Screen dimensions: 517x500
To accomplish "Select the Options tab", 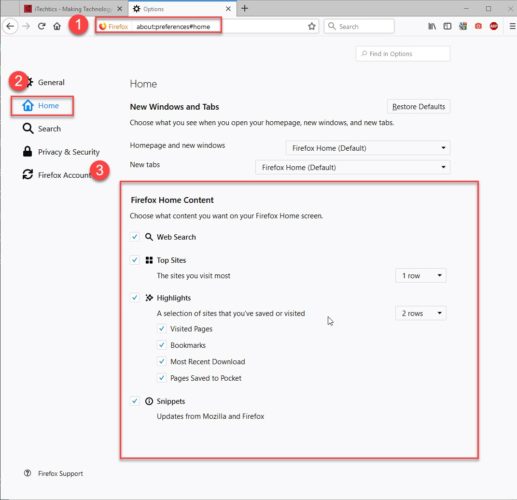I will [182, 9].
